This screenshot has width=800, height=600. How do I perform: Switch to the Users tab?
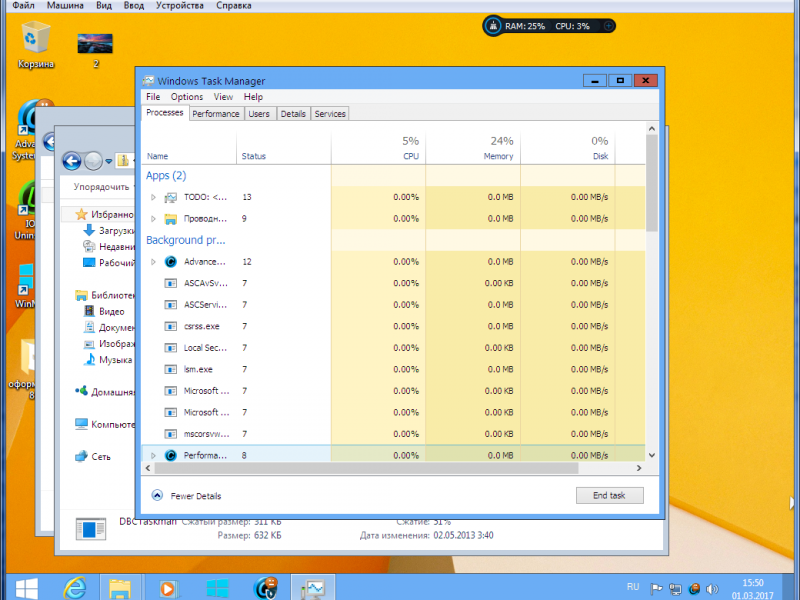click(x=259, y=114)
